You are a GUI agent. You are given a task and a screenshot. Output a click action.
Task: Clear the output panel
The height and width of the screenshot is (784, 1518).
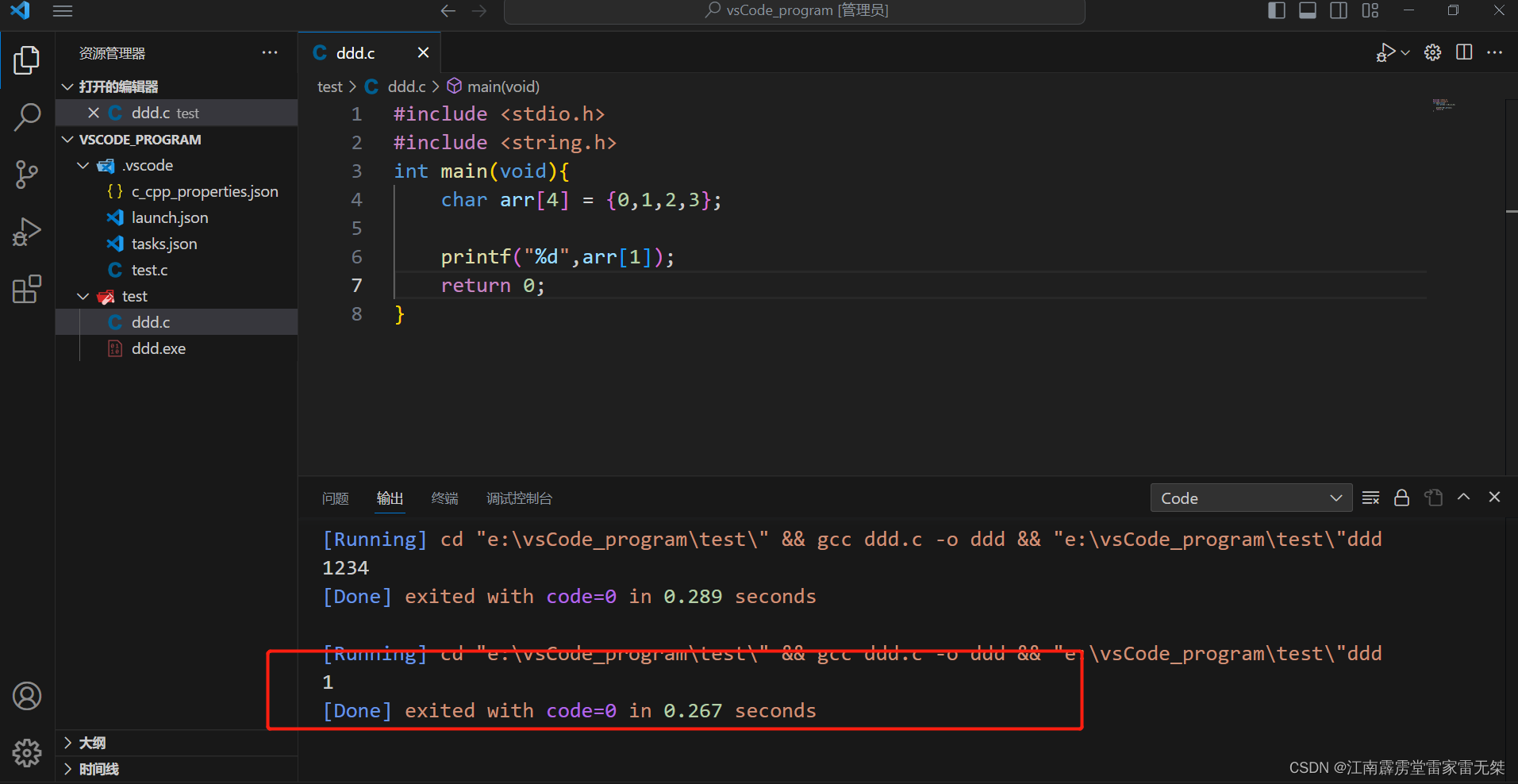click(1370, 498)
